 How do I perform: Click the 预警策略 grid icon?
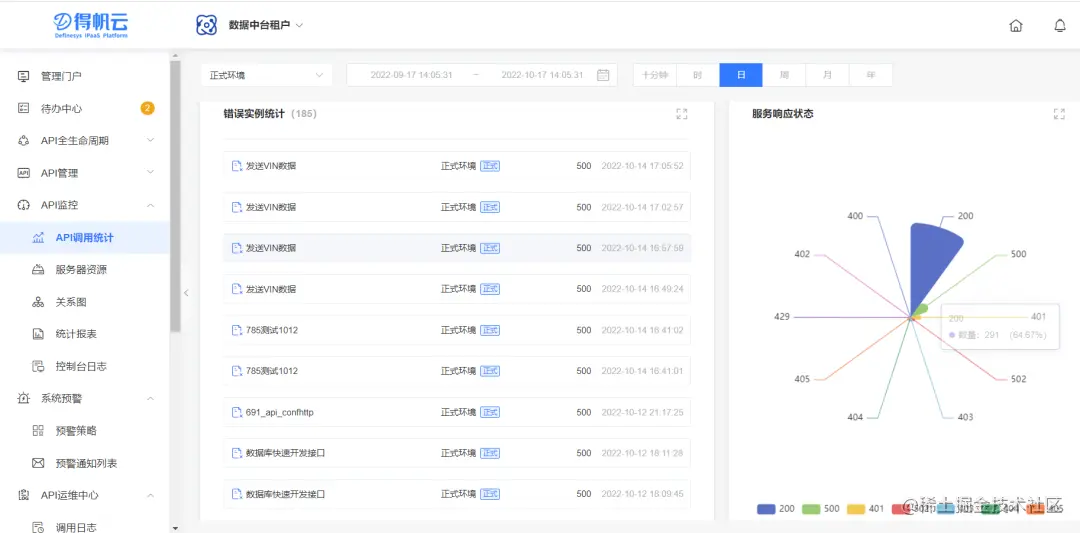[39, 431]
